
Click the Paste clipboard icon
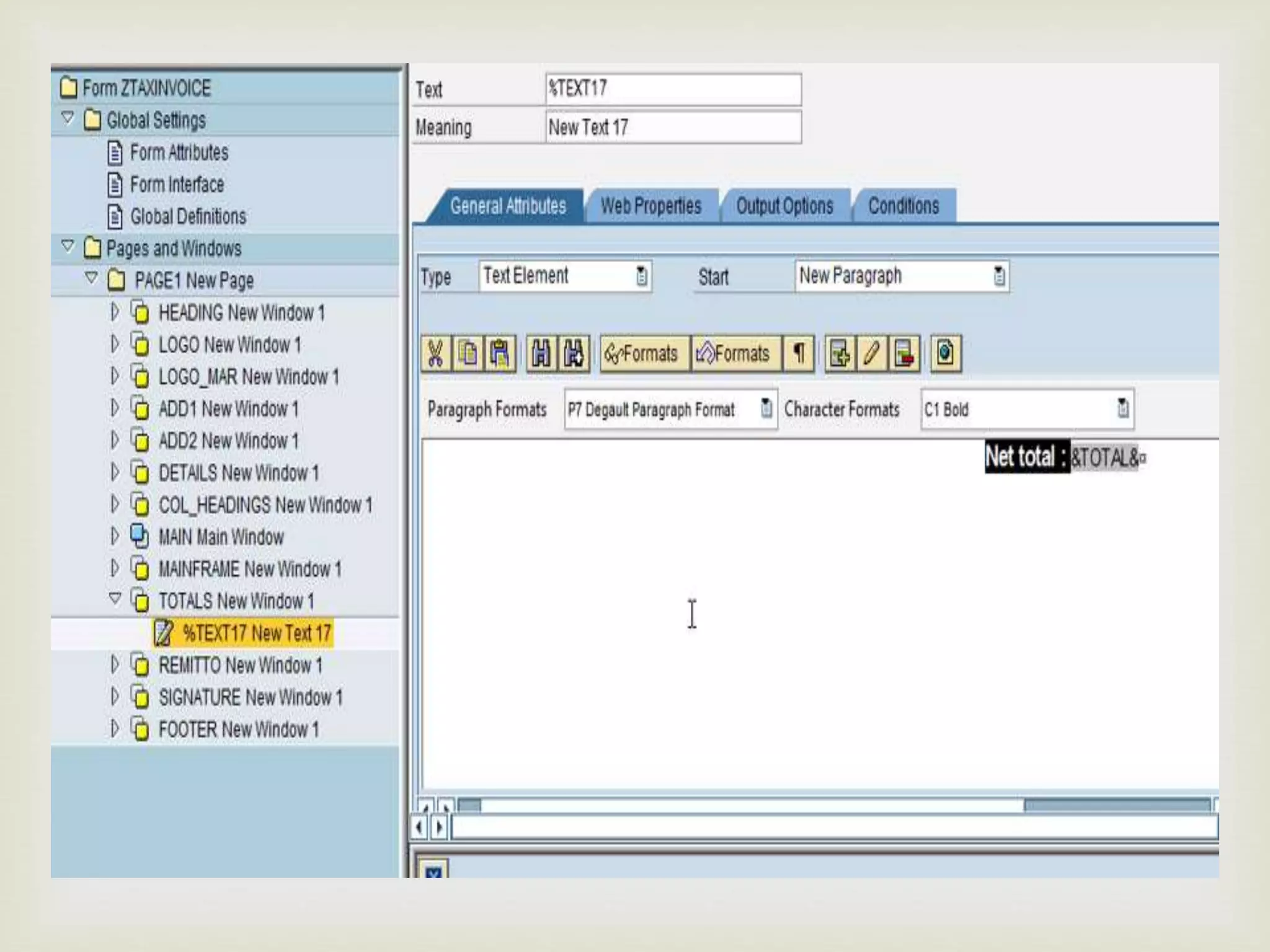500,354
